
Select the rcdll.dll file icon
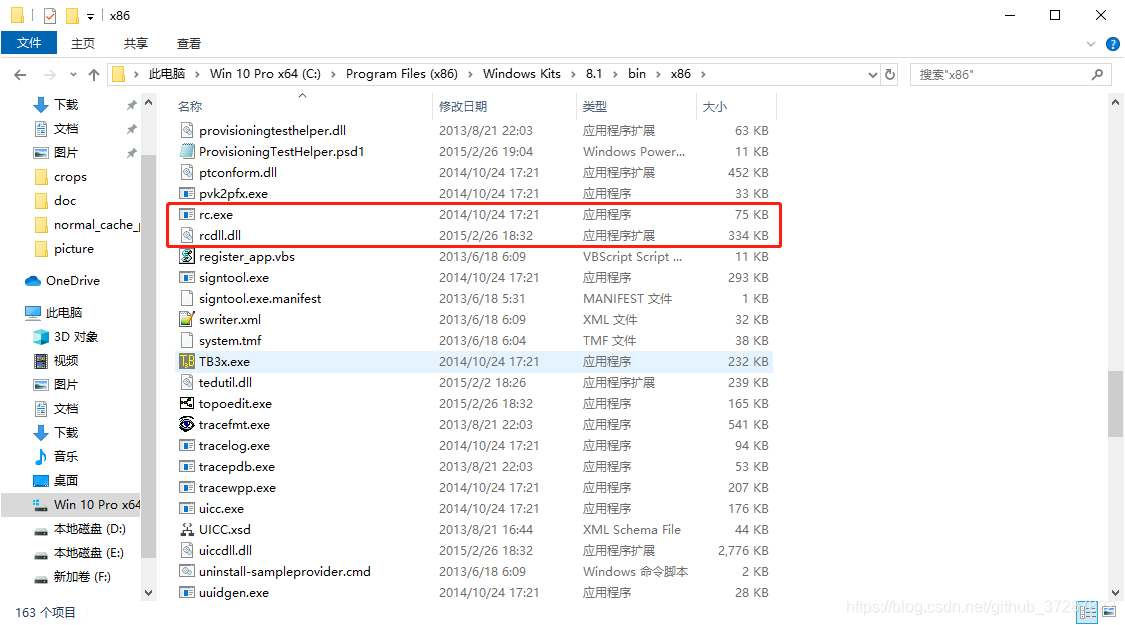[x=187, y=235]
